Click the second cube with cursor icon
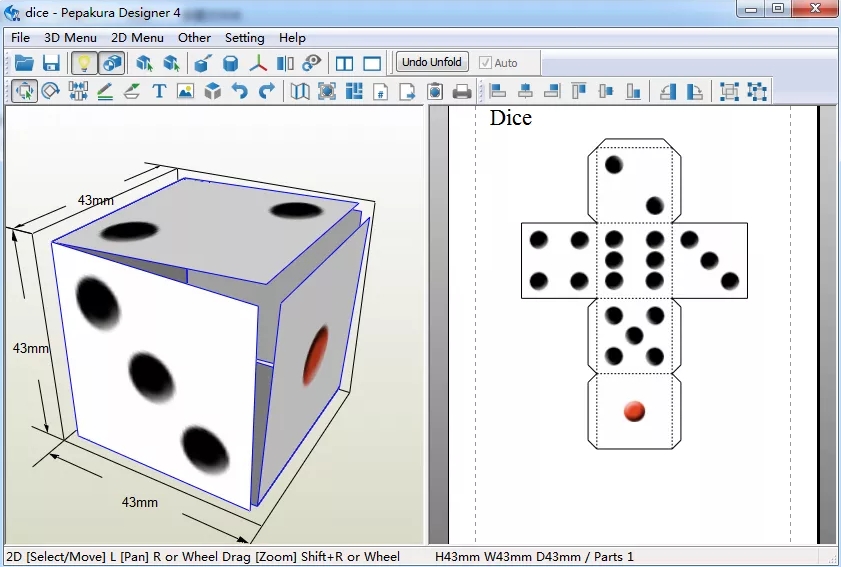 (x=172, y=63)
